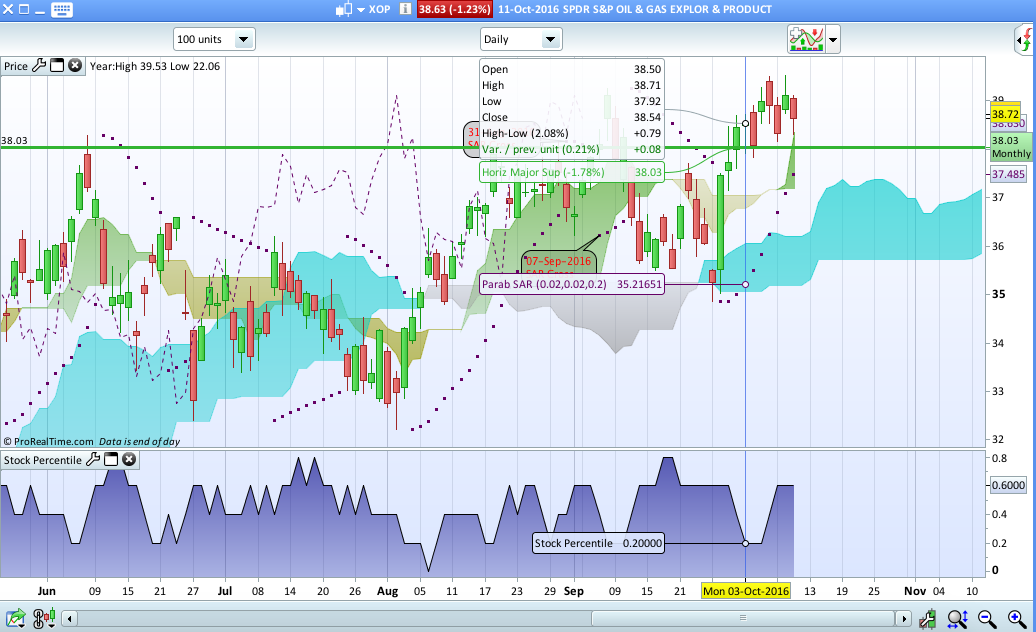Open the instrument info 'i' icon
The height and width of the screenshot is (632, 1036).
coord(405,9)
